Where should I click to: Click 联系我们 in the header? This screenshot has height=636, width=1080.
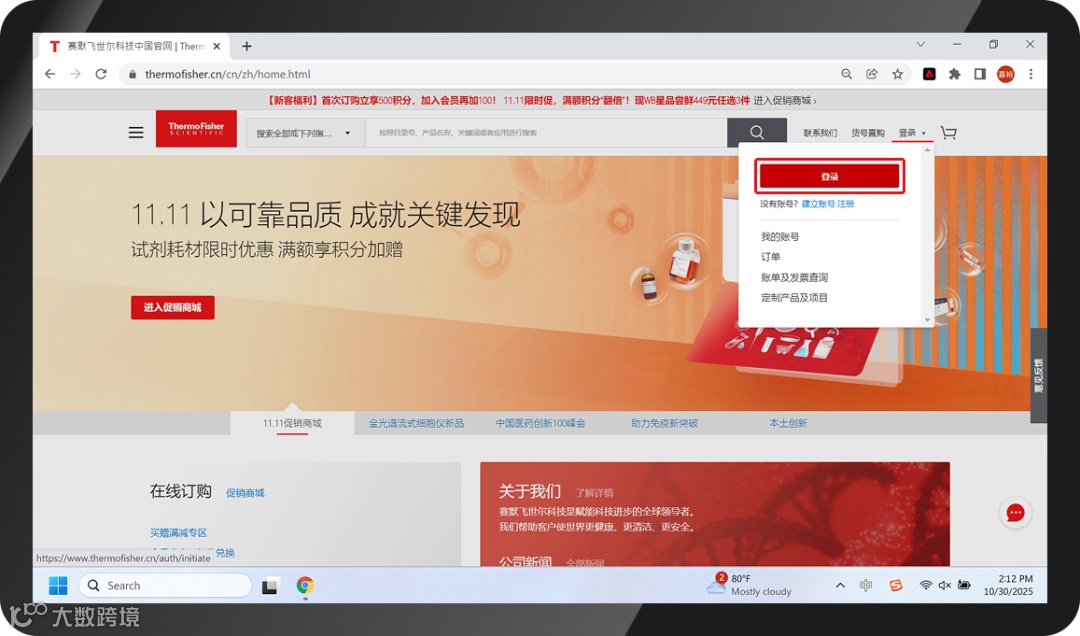[x=820, y=133]
